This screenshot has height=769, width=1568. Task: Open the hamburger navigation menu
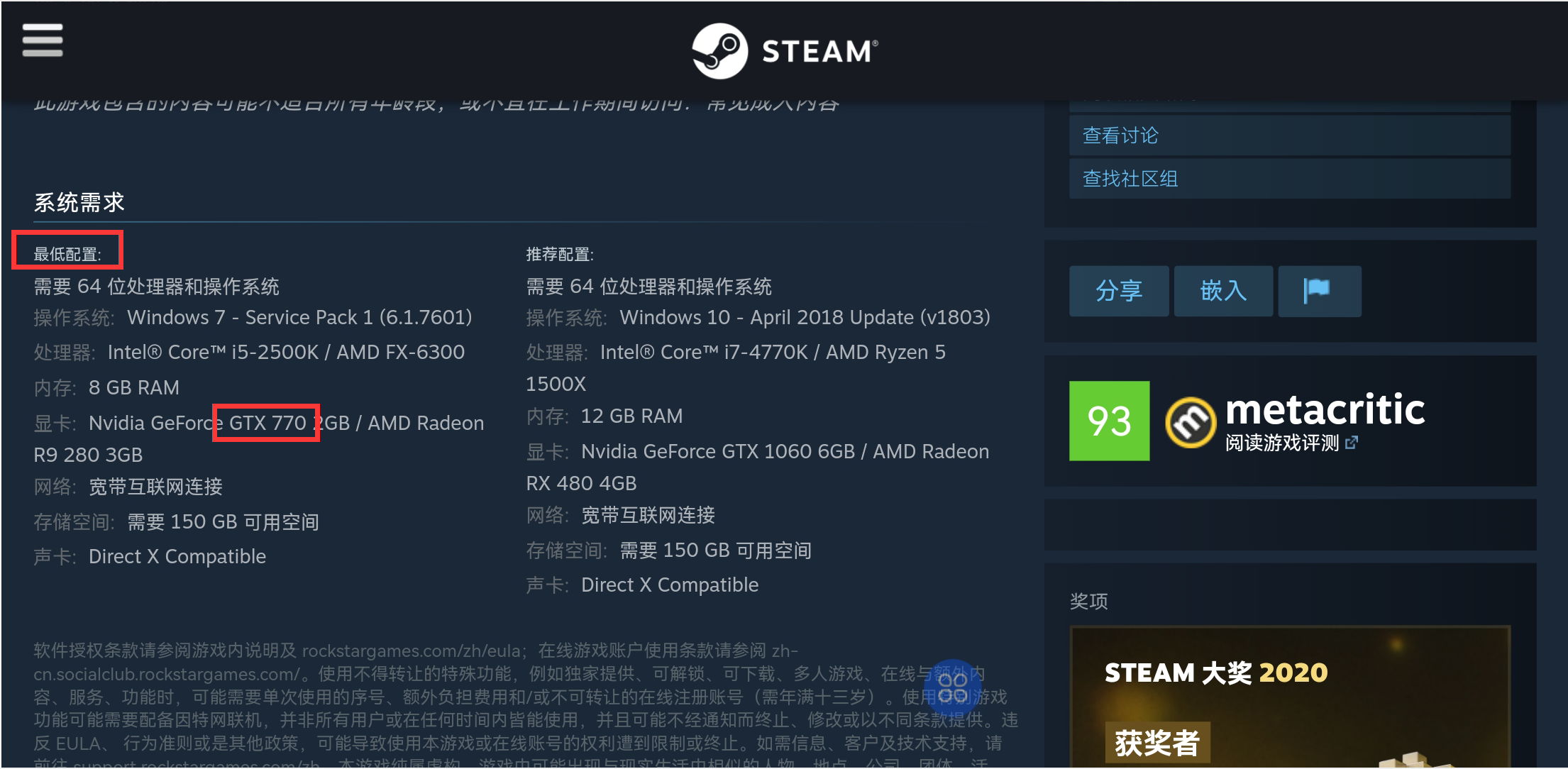pyautogui.click(x=43, y=40)
